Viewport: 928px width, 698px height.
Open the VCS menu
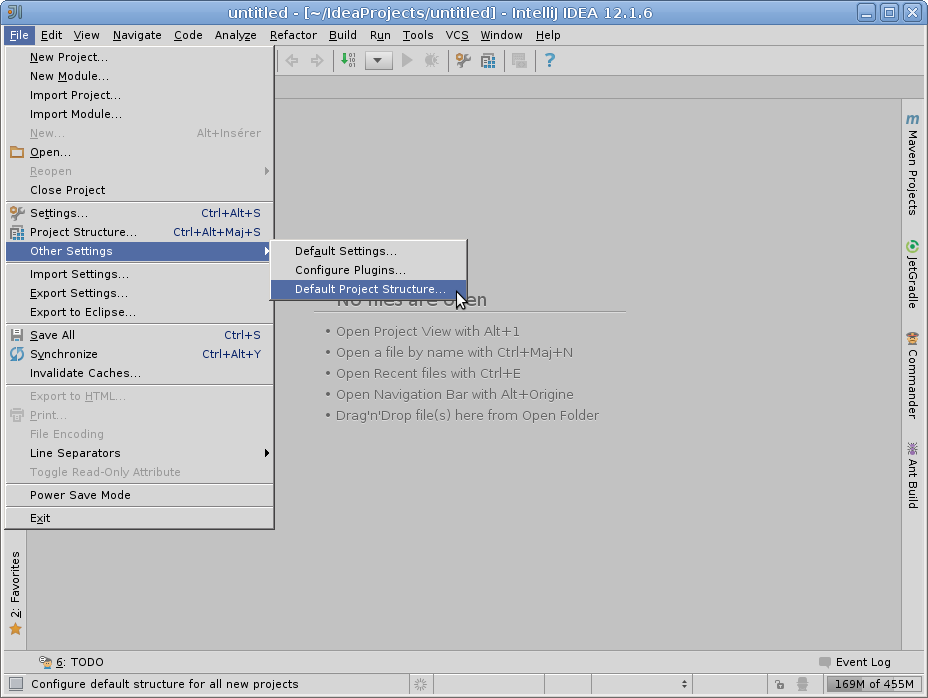457,36
